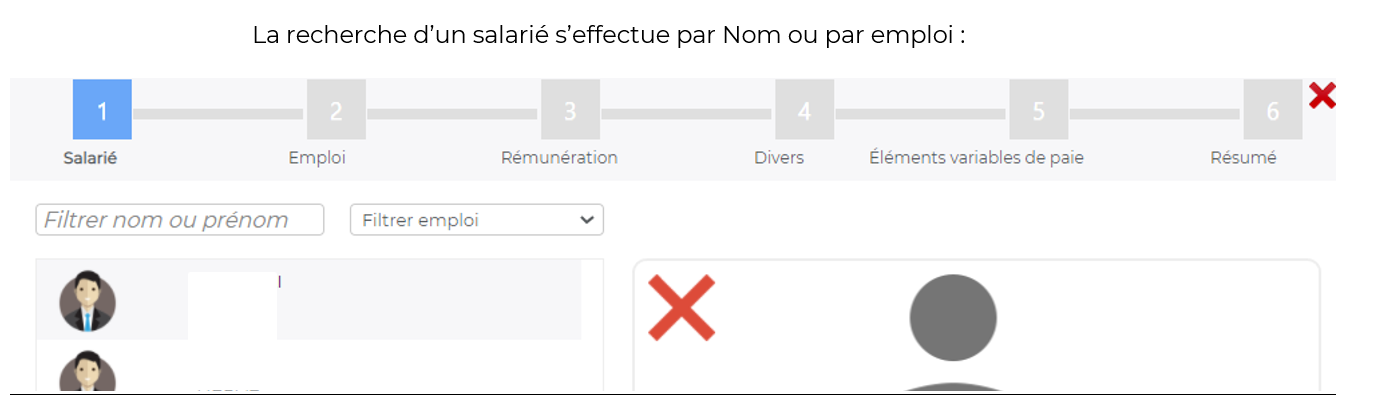This screenshot has height=395, width=1374.
Task: Close the wizard with the top-right red X
Action: click(x=1322, y=96)
